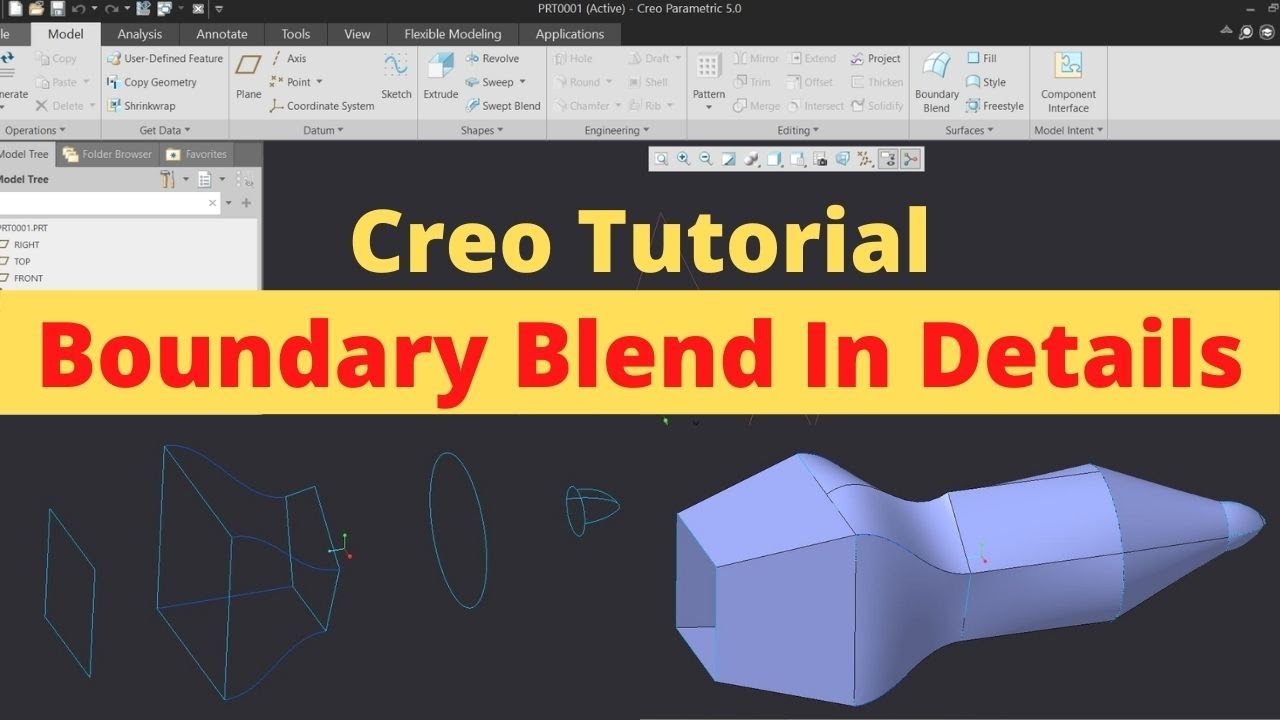The width and height of the screenshot is (1280, 720).
Task: Launch the Freestyle tool
Action: (995, 106)
